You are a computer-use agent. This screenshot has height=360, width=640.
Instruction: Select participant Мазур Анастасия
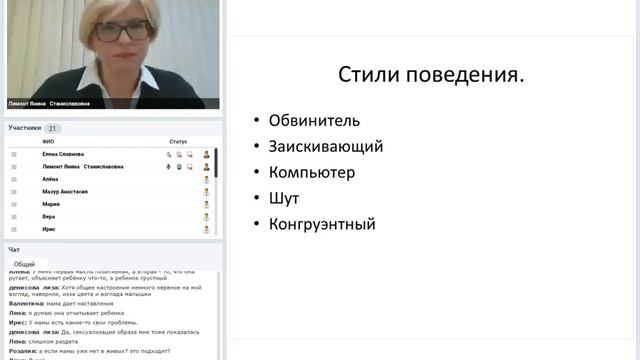coord(65,192)
